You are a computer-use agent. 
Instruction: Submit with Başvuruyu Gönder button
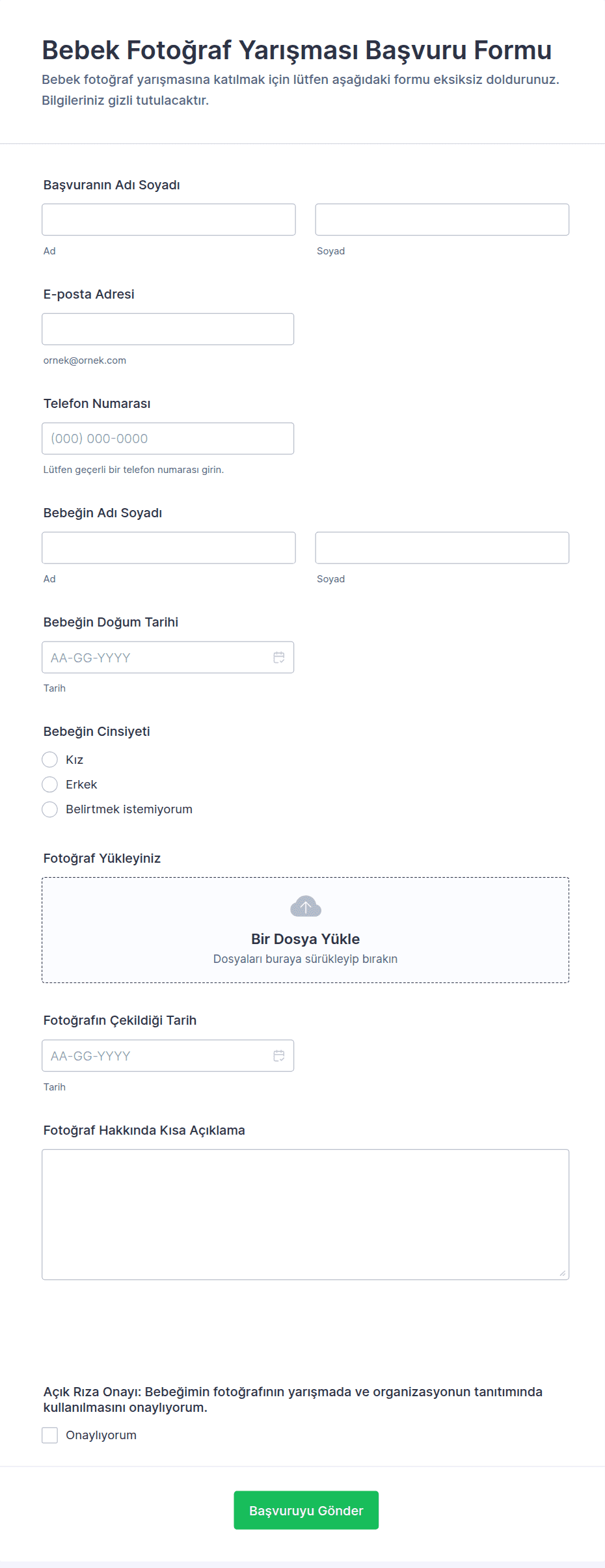pos(306,1510)
